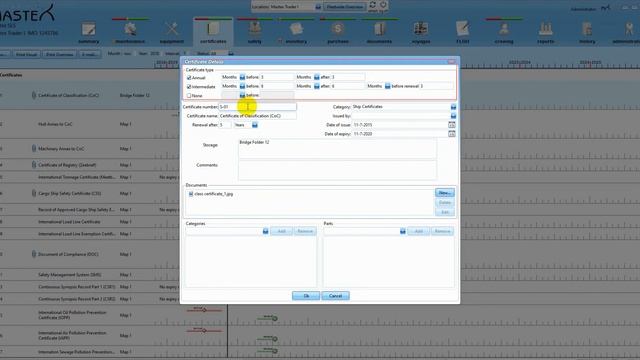Open calendar for Date of expiry

click(x=452, y=134)
